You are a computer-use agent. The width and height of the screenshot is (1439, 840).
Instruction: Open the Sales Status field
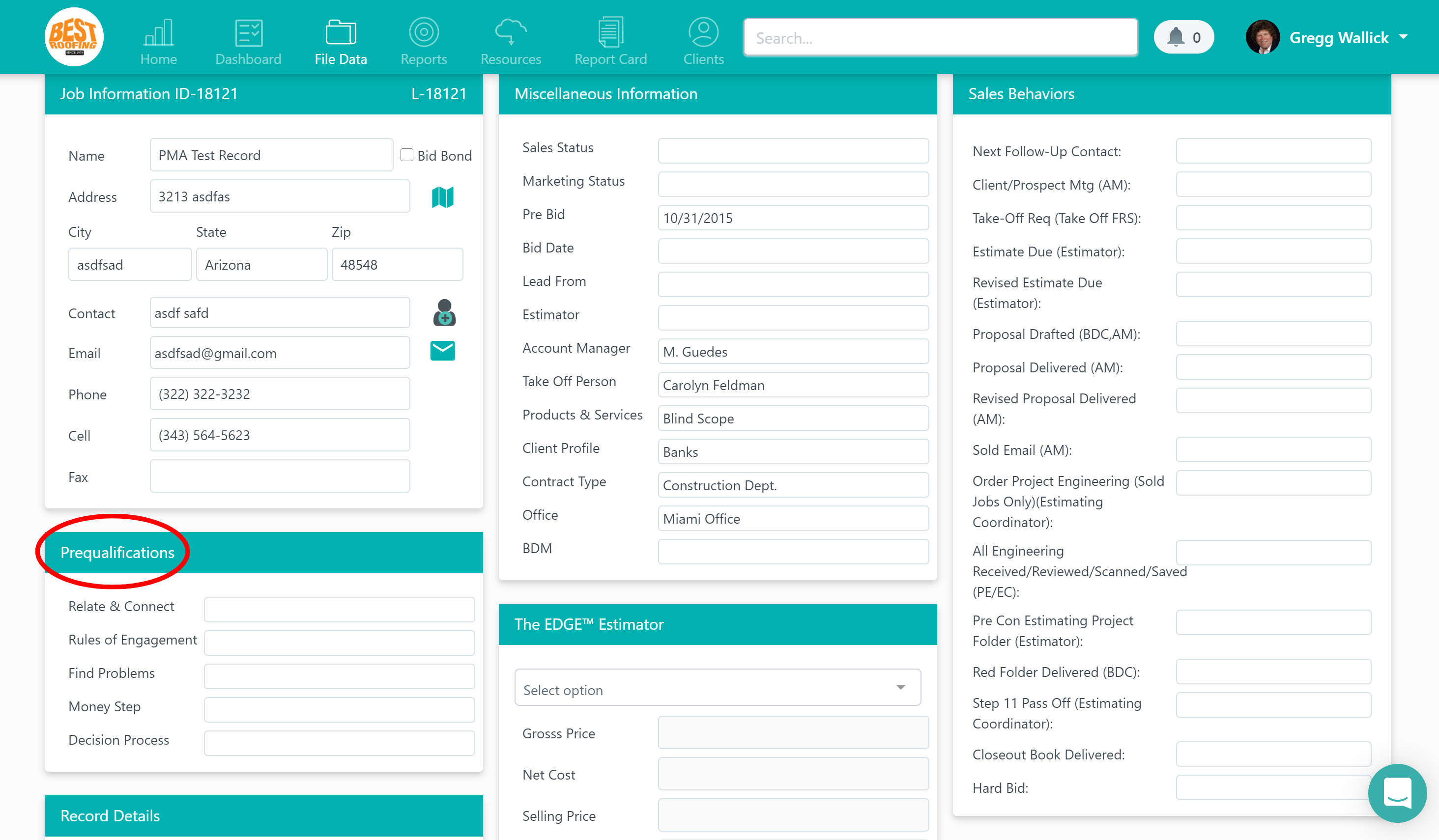[x=793, y=151]
